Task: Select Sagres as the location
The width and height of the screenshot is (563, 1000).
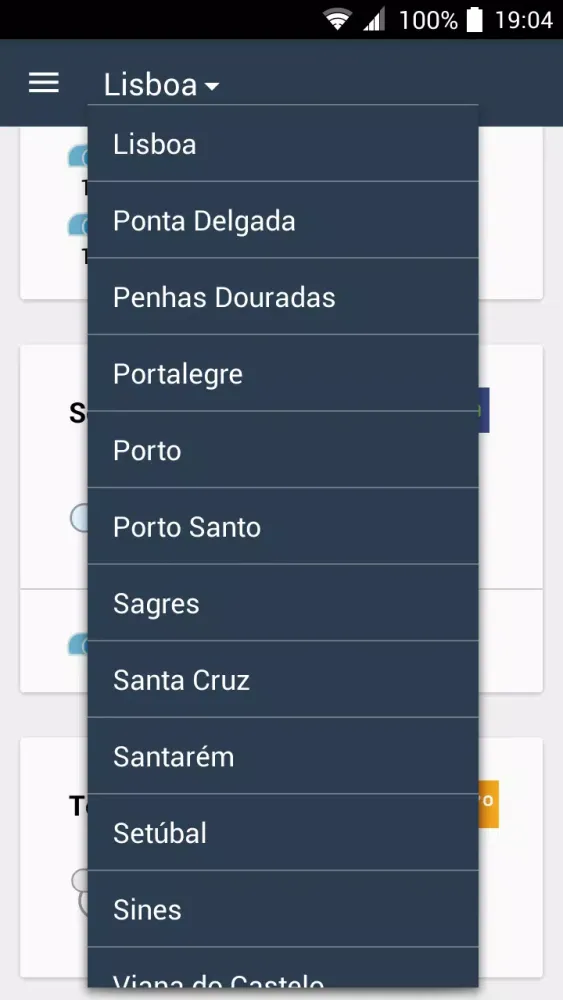Action: pos(283,603)
